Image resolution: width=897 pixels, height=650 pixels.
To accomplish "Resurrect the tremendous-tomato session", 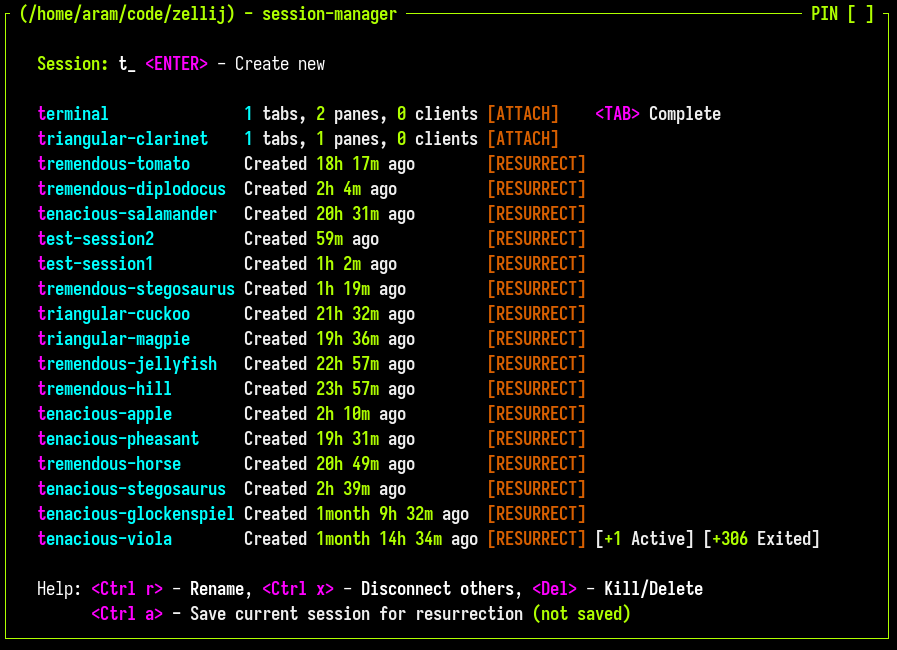I will tap(536, 163).
